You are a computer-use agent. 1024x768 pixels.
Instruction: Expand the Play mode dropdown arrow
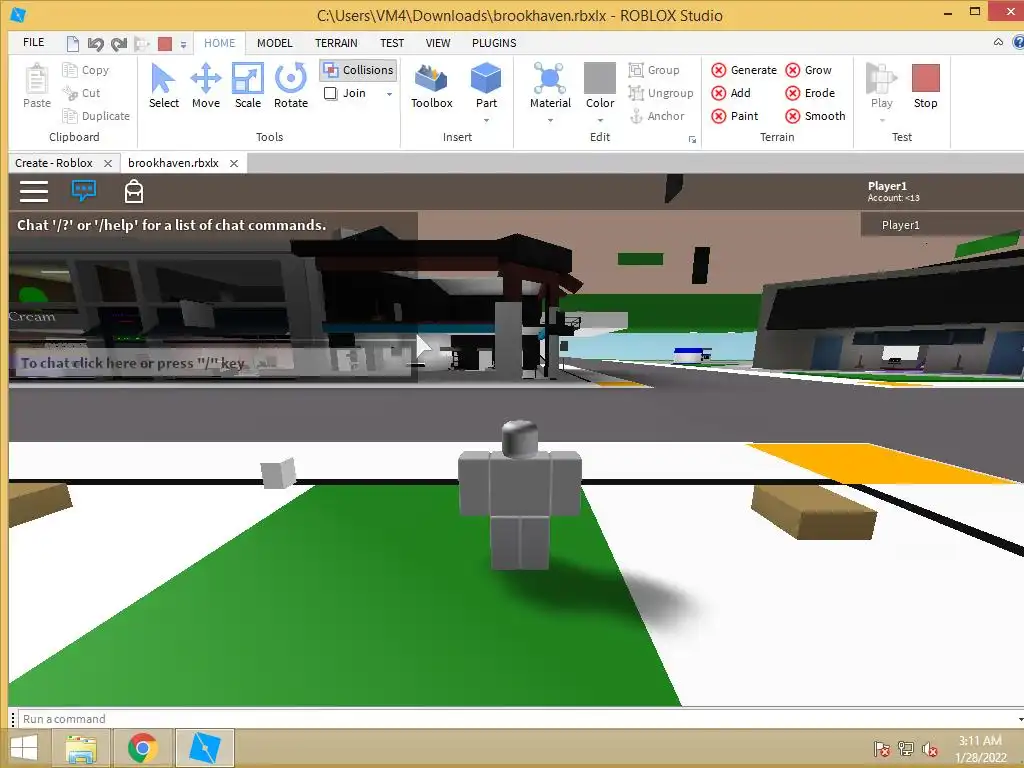click(882, 121)
